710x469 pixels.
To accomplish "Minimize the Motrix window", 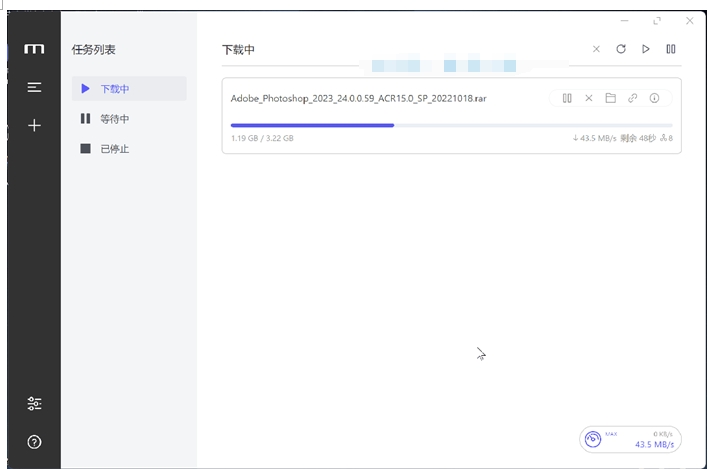I will 624,21.
